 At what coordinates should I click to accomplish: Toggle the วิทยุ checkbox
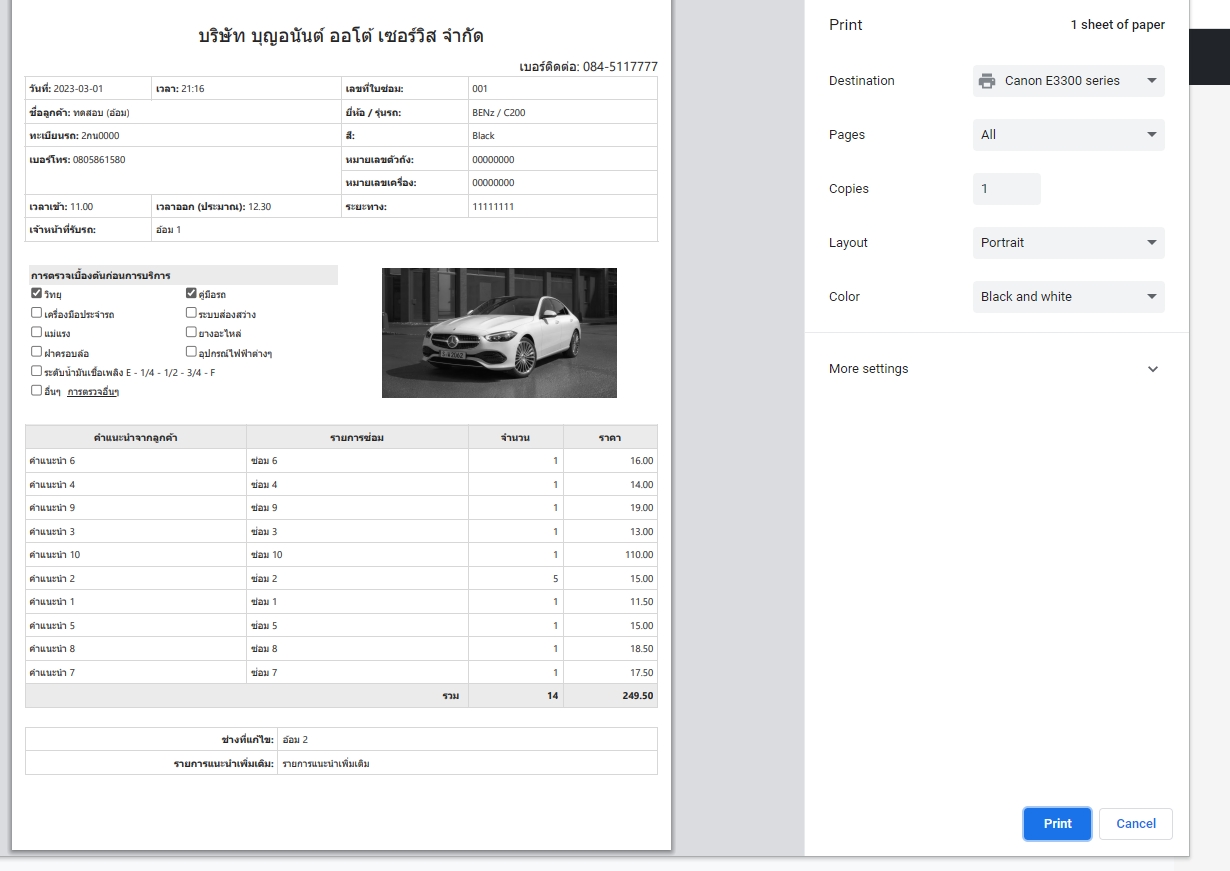tap(37, 294)
